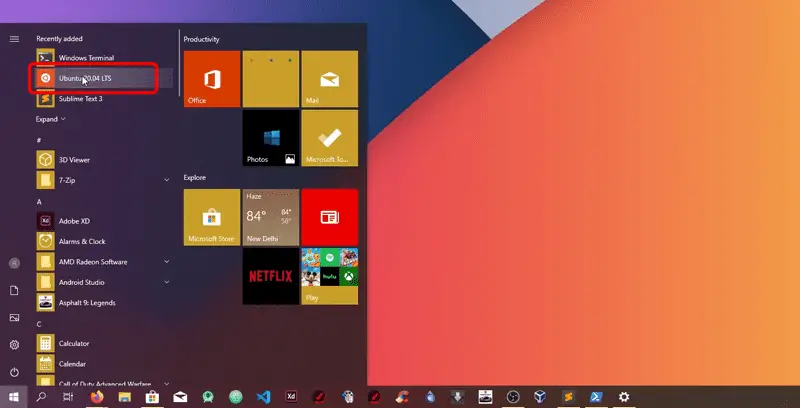800x408 pixels.
Task: Open the New Delhi weather tile
Action: [x=270, y=217]
